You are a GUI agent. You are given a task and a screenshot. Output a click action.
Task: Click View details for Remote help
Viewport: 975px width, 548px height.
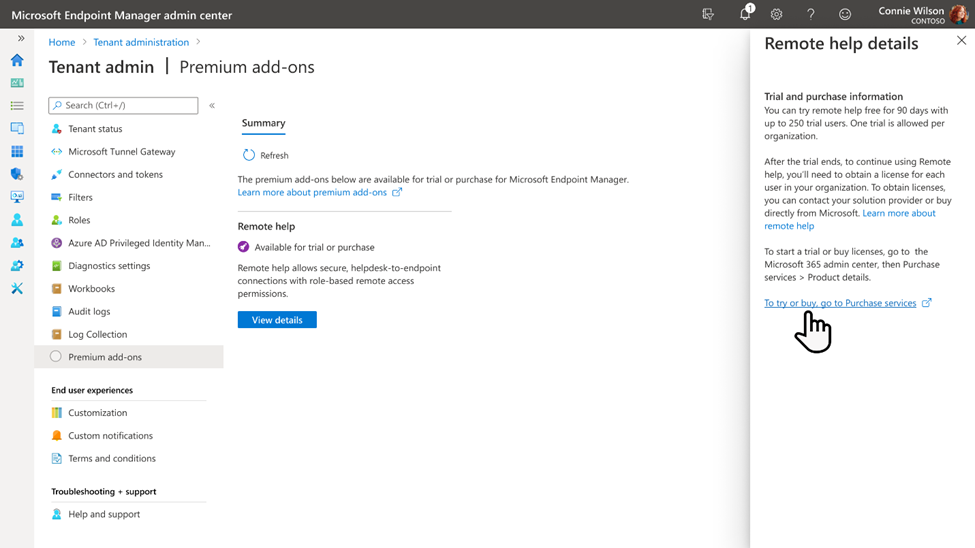(x=277, y=320)
